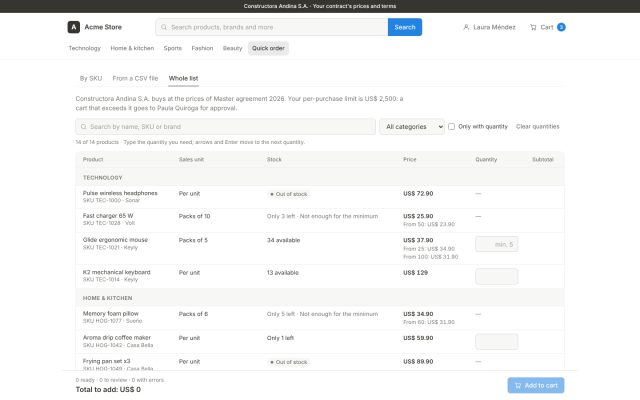Open the Sports category
This screenshot has width=640, height=400.
[173, 48]
